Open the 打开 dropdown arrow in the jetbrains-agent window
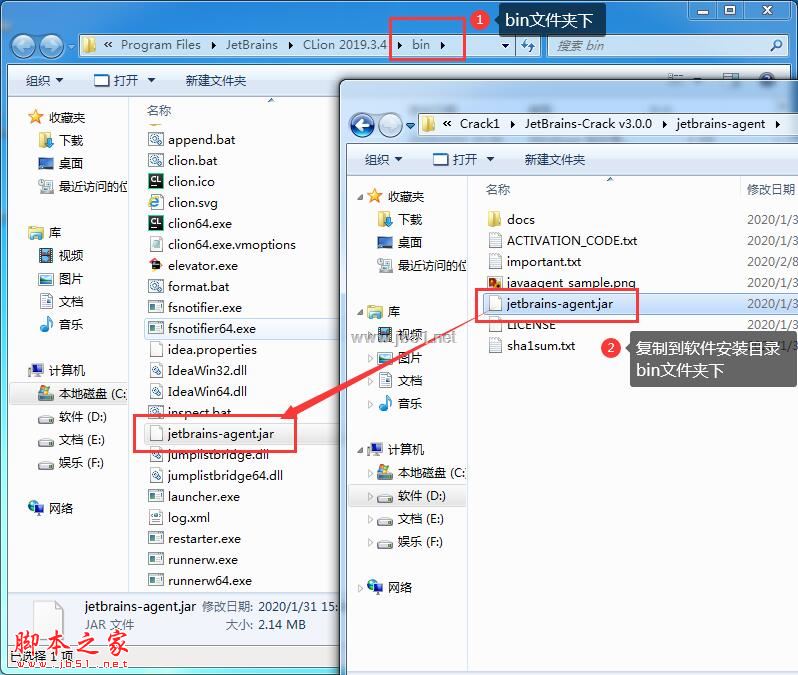 pyautogui.click(x=490, y=159)
